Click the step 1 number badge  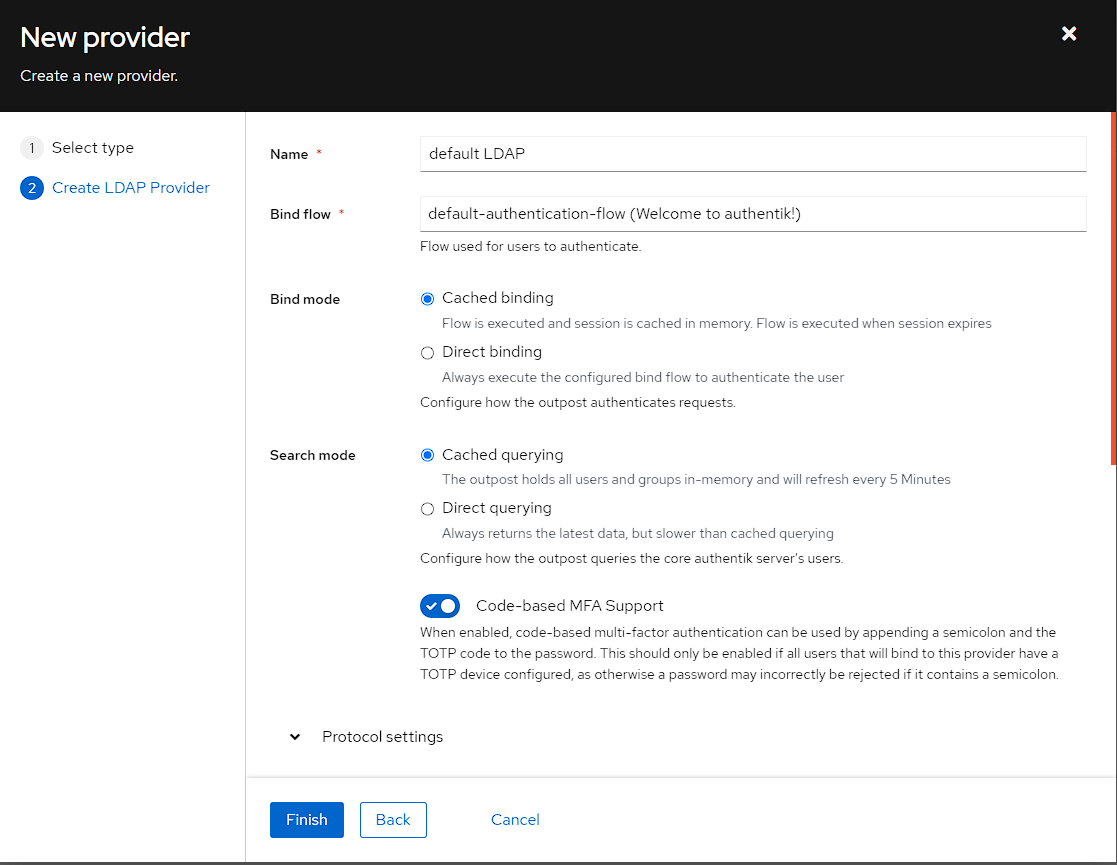click(32, 148)
